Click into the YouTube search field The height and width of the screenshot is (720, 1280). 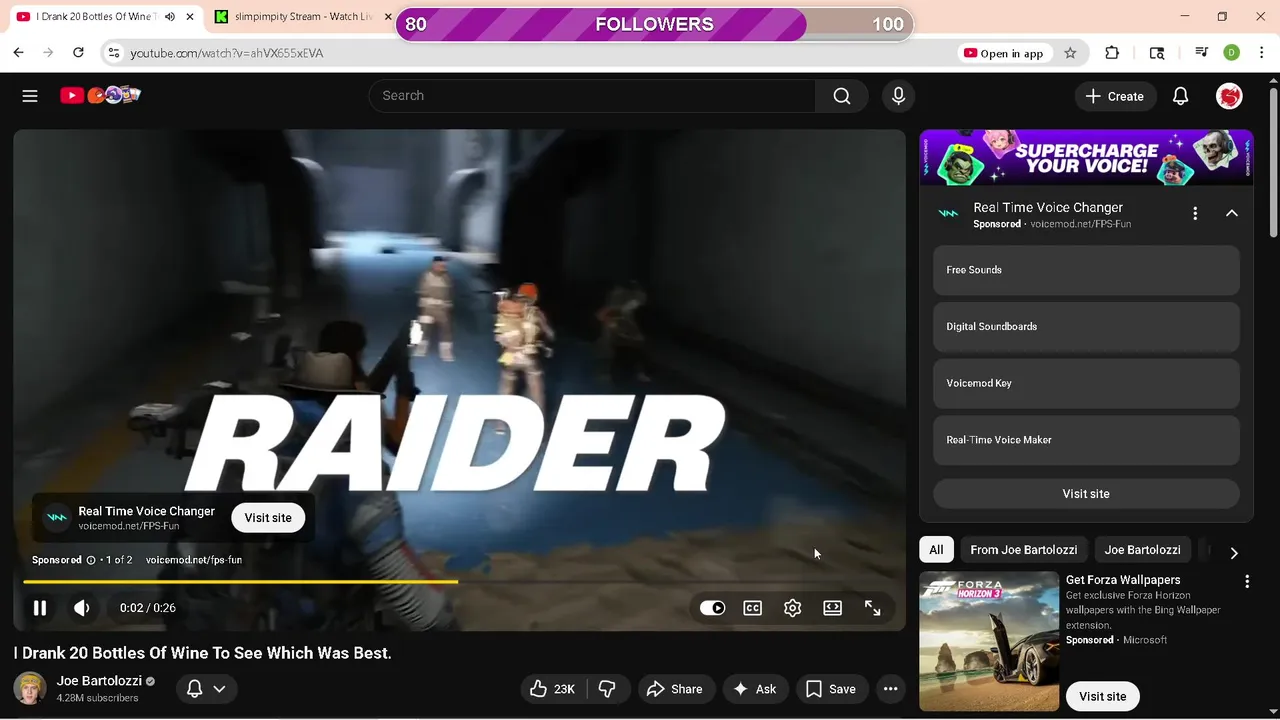coord(592,96)
